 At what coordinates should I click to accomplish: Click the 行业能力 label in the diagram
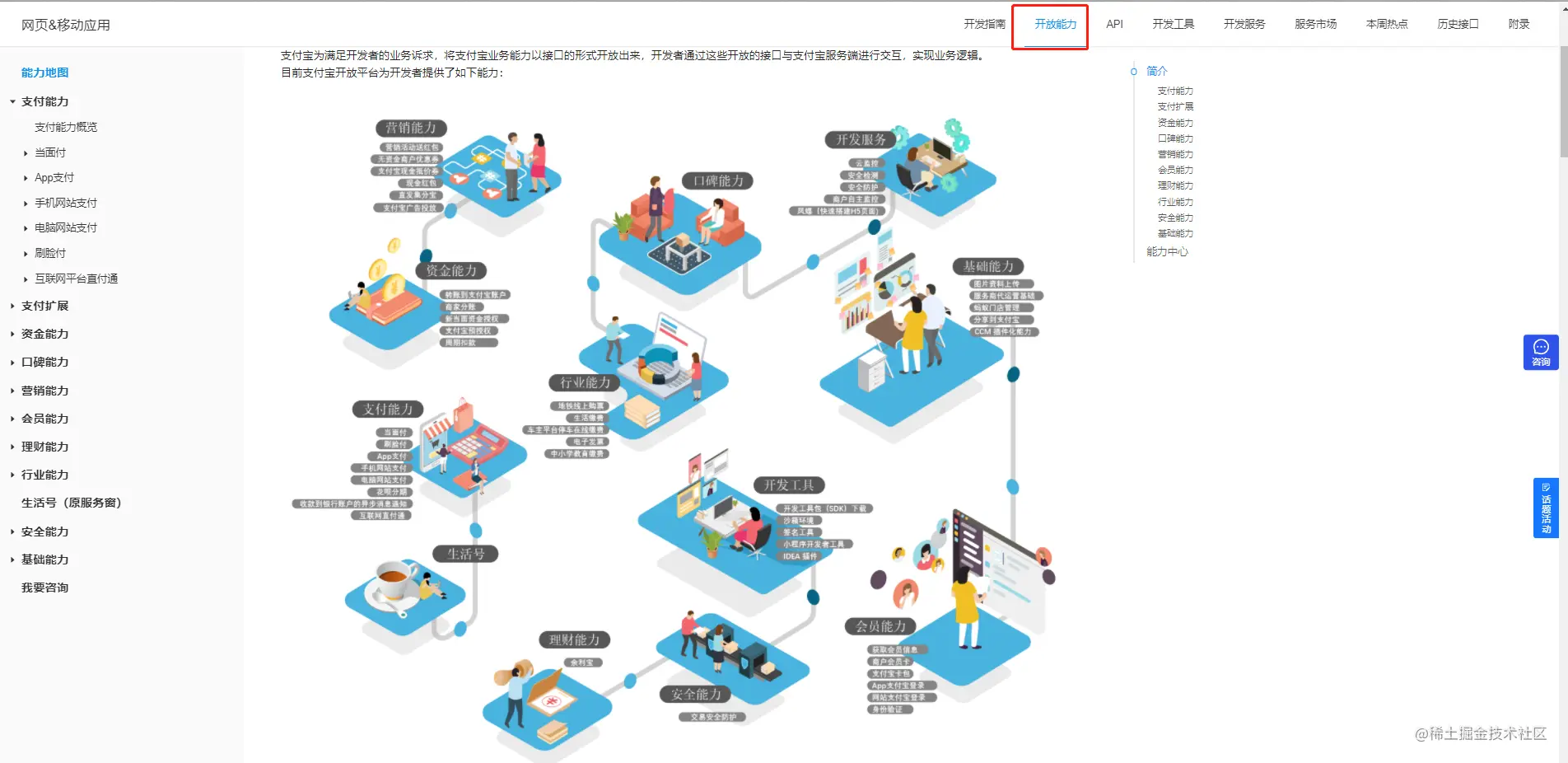tap(586, 382)
